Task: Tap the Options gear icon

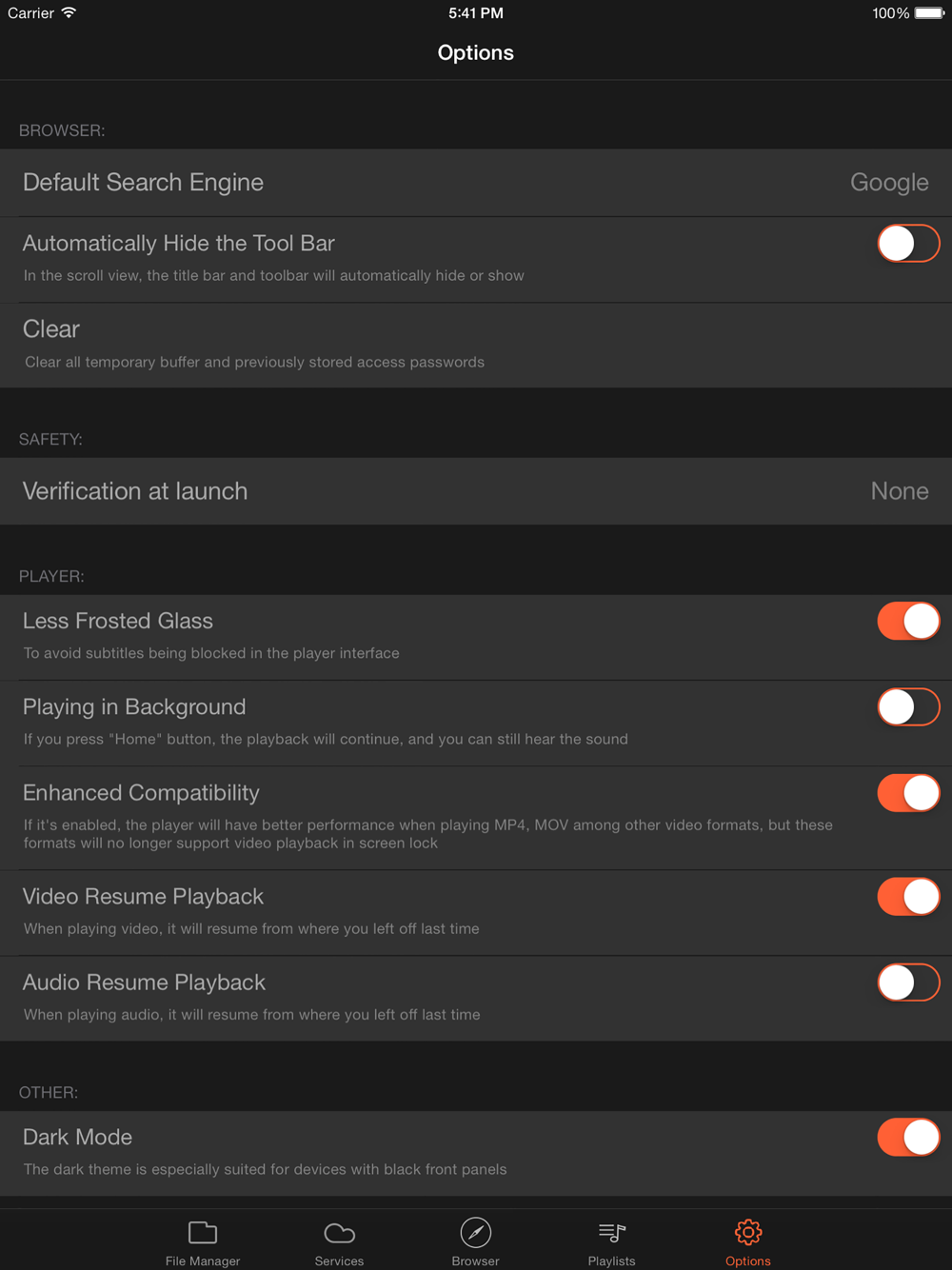Action: pyautogui.click(x=748, y=1232)
